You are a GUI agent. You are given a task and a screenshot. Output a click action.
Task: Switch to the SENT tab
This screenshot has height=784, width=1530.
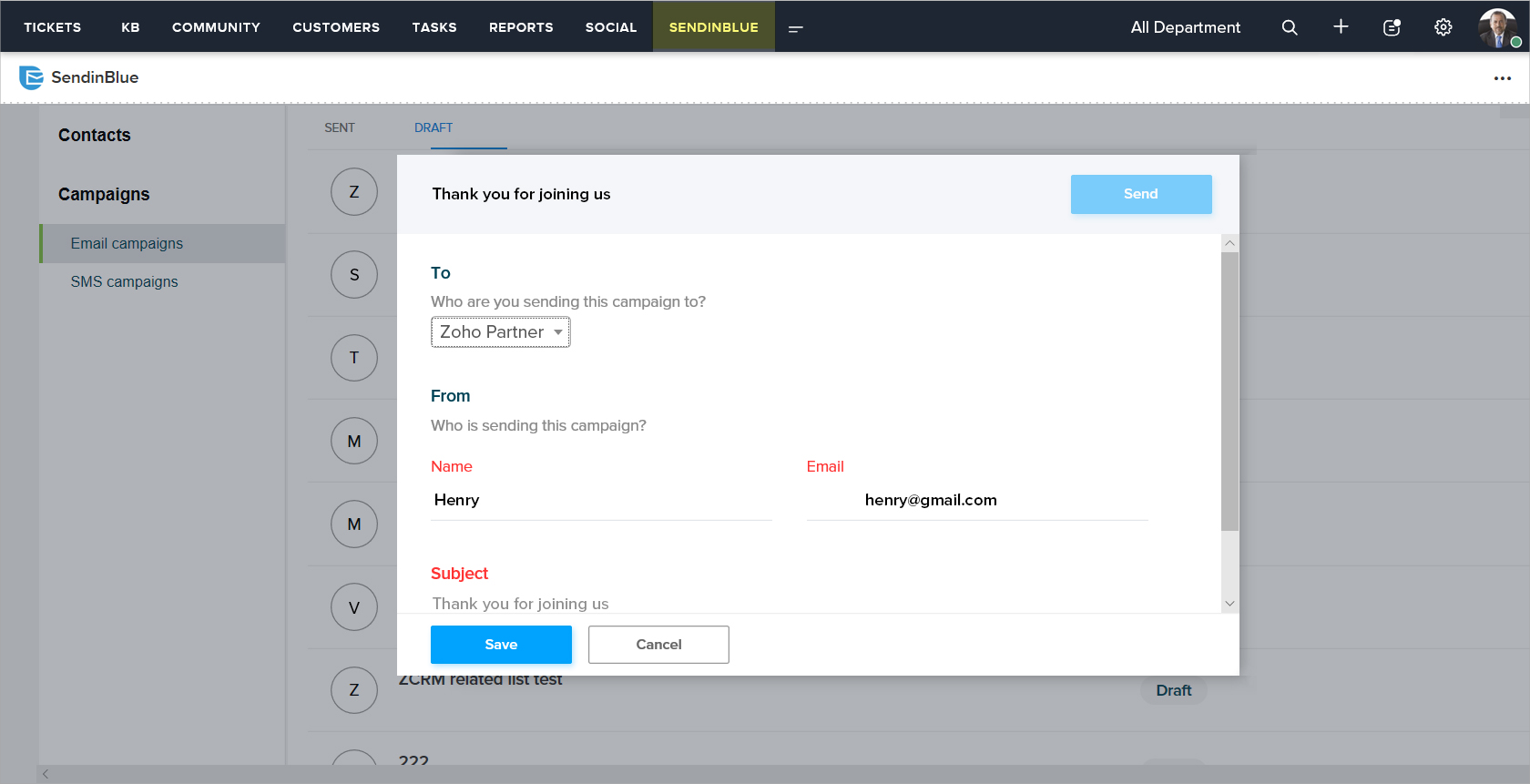[340, 127]
